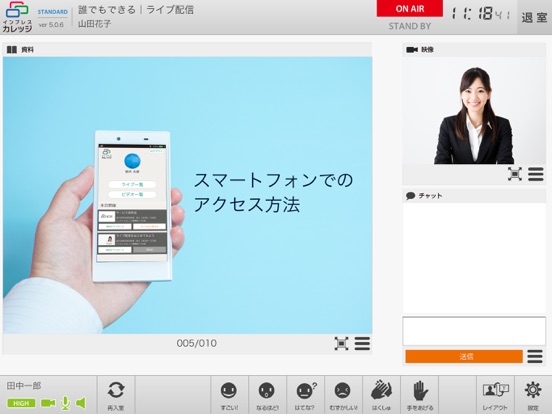
Task: Send the はてな? question reaction
Action: pyautogui.click(x=305, y=394)
